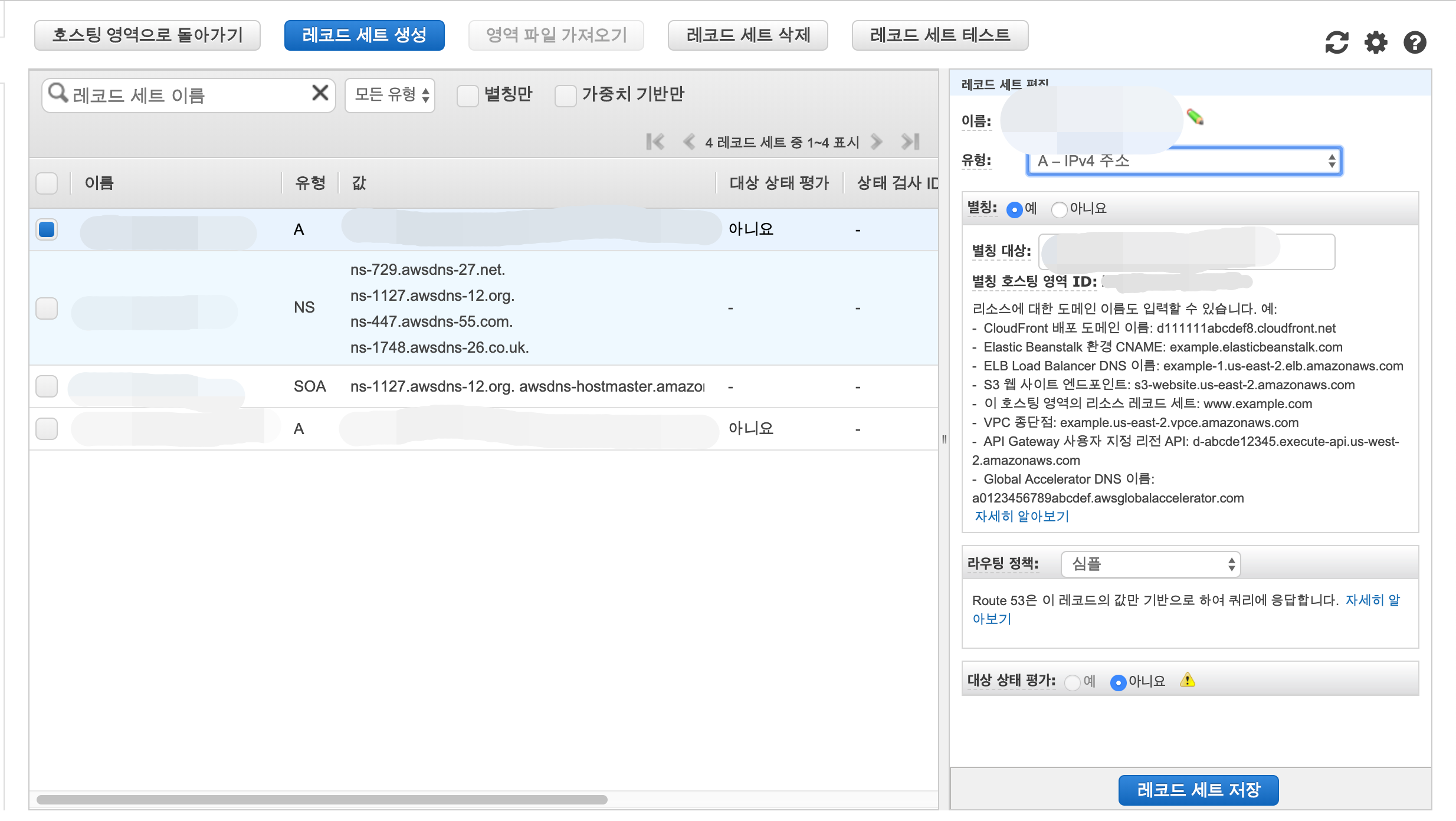Click 레코드 세트 저장 button

[1198, 790]
